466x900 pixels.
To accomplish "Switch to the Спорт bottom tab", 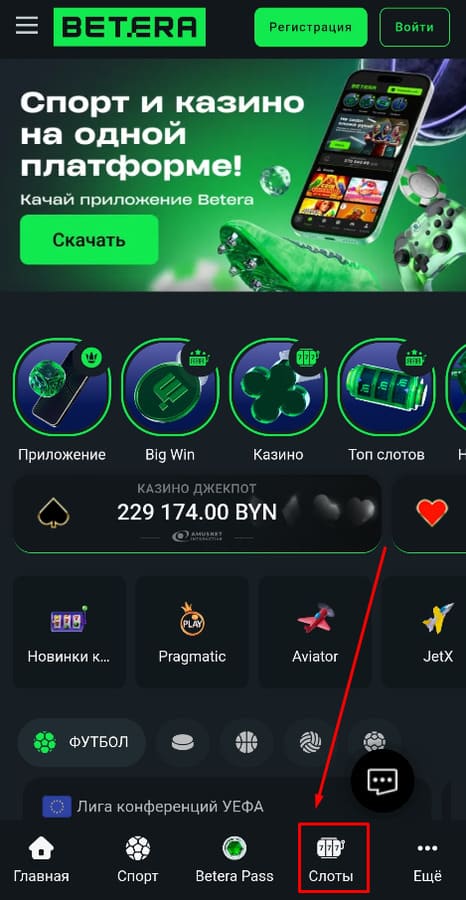I will pos(138,859).
